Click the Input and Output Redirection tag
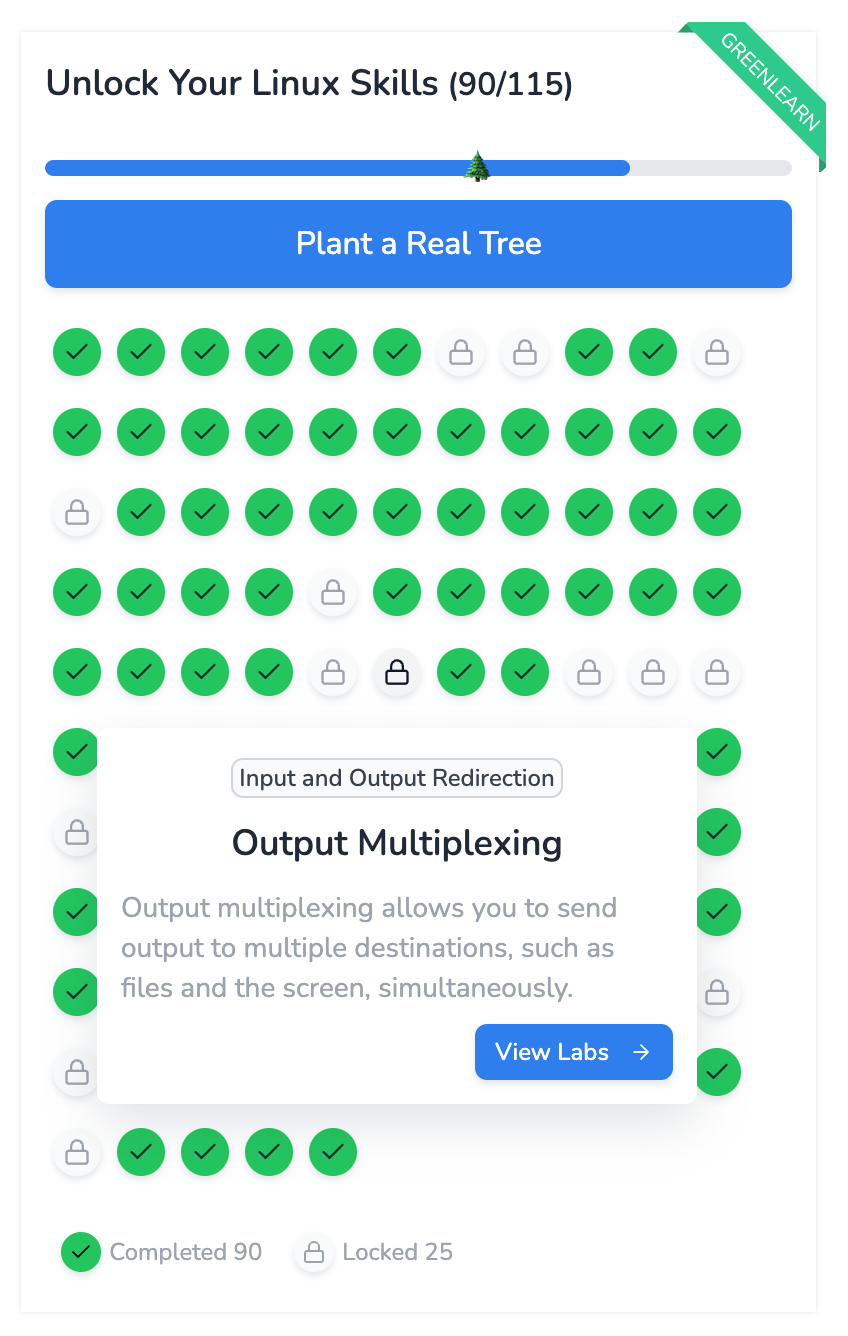 pos(397,778)
